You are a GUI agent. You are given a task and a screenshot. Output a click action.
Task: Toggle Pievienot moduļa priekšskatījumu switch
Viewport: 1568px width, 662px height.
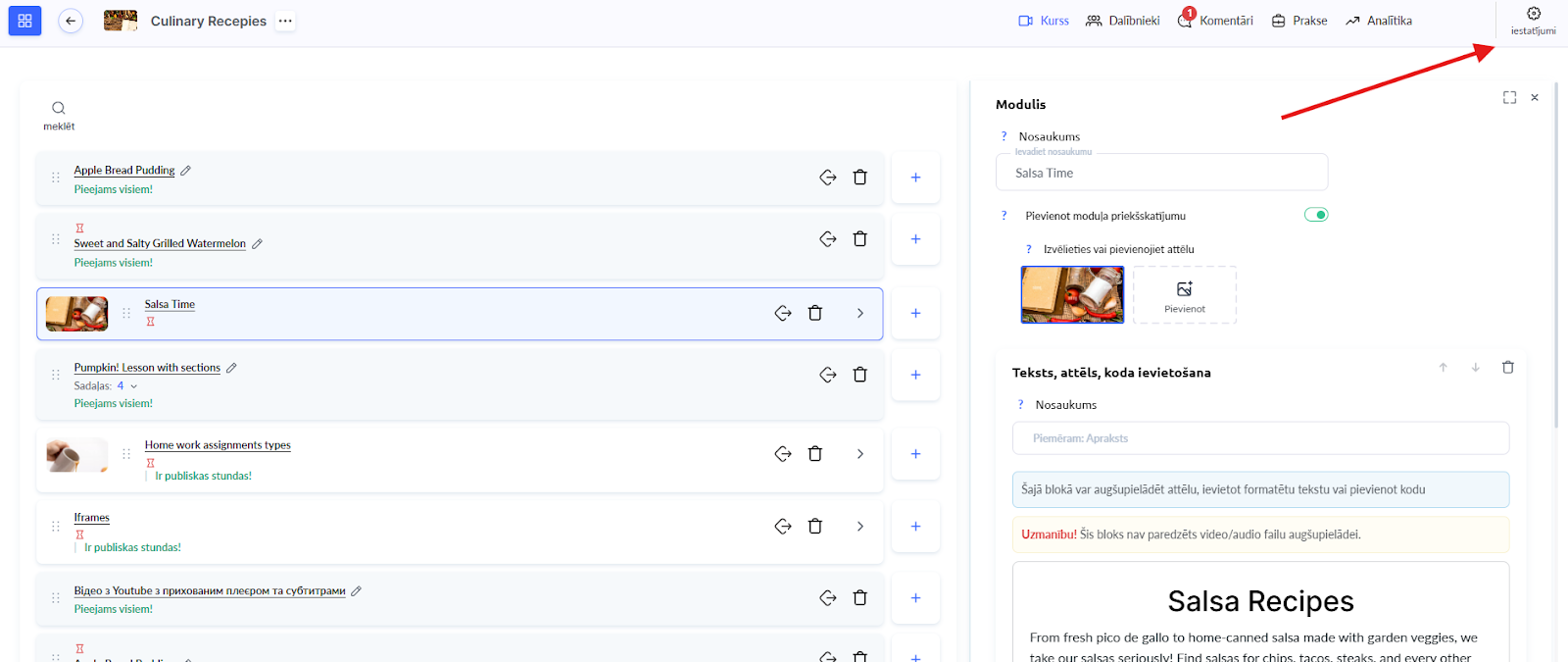[1315, 215]
